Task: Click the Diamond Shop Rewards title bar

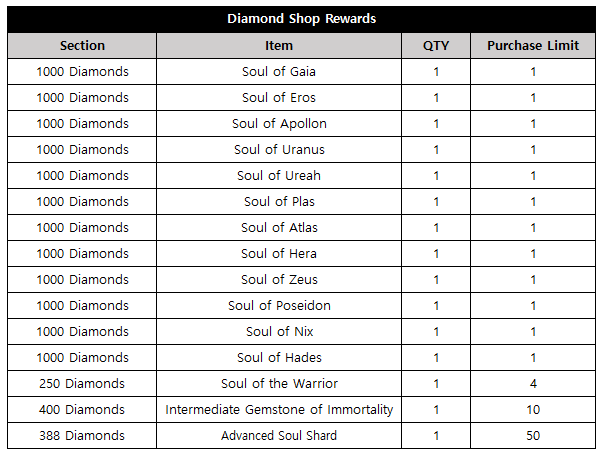Action: [x=302, y=19]
